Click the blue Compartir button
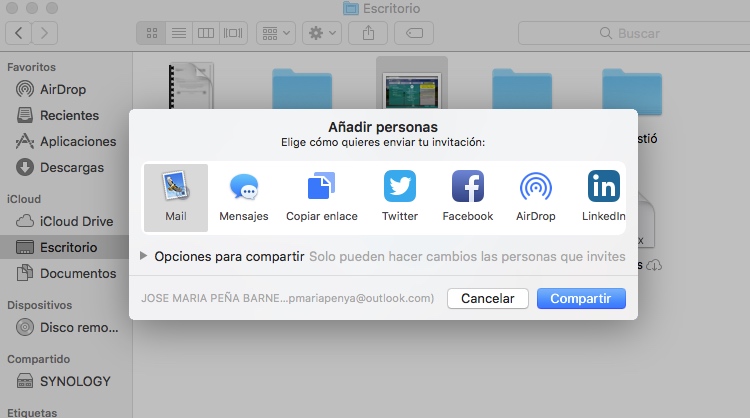This screenshot has width=750, height=418. [581, 298]
